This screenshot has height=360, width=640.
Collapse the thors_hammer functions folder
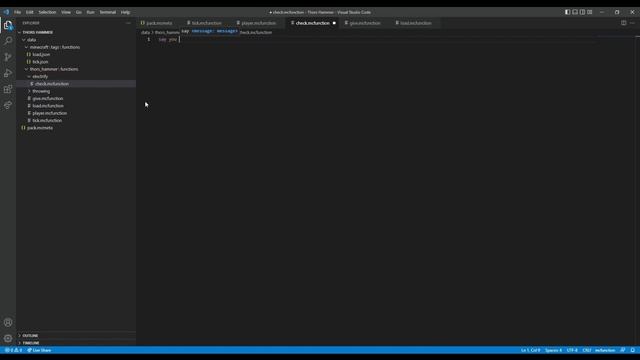(x=54, y=69)
